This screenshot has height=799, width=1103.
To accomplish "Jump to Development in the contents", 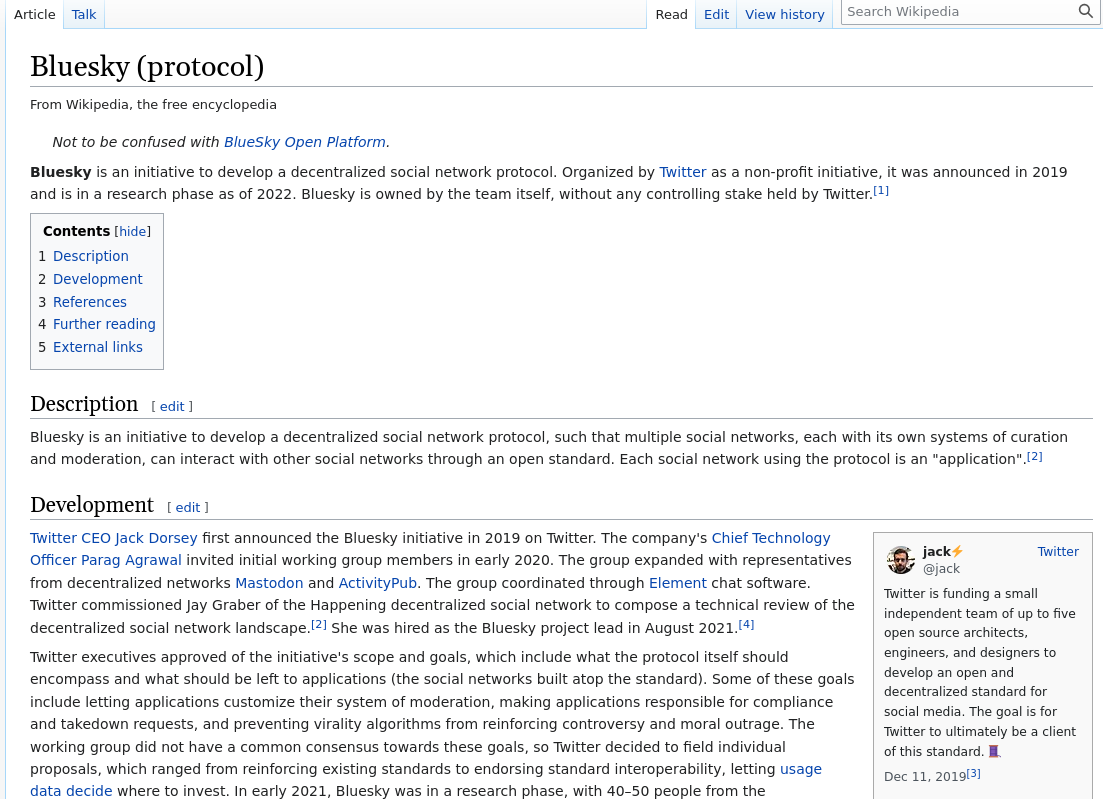I will tap(98, 279).
